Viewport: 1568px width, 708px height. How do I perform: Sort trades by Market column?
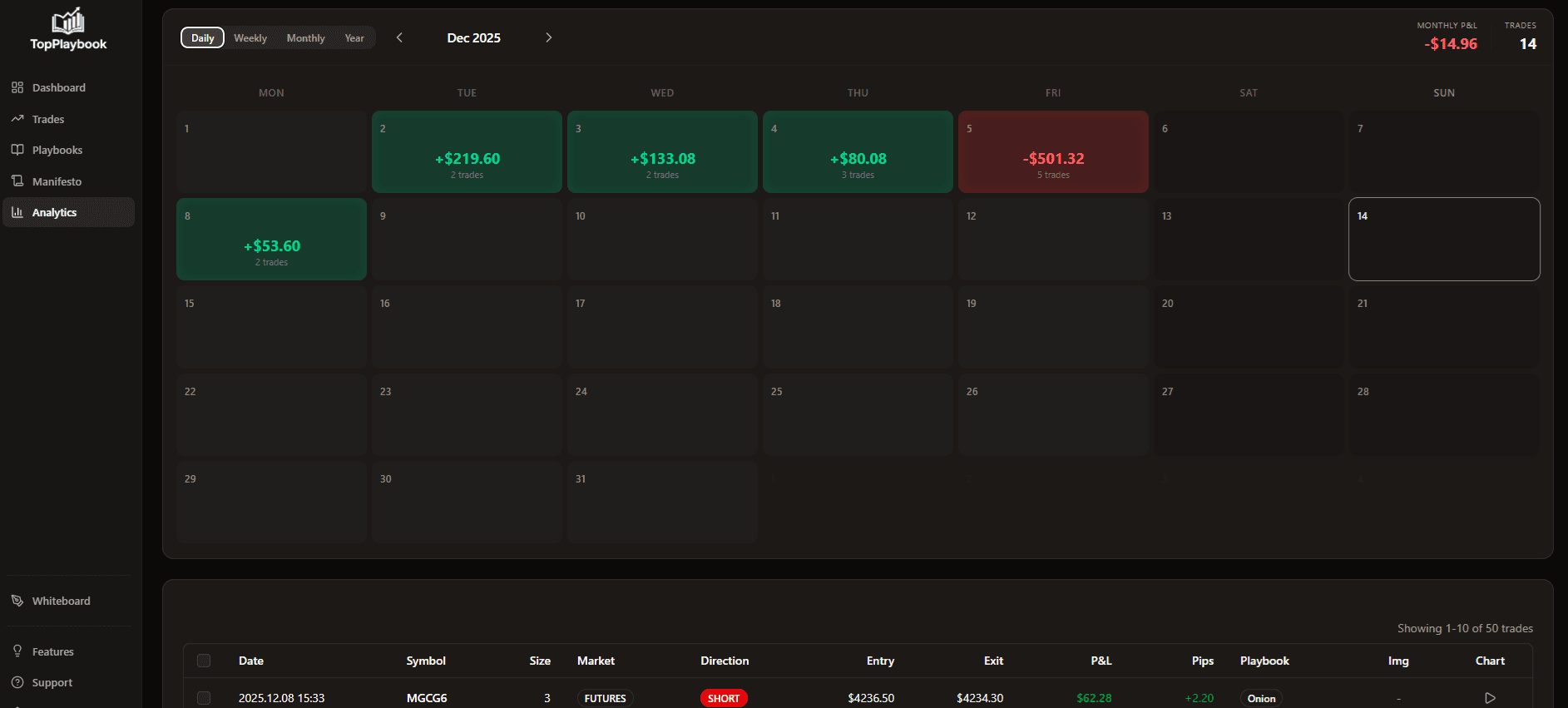click(596, 661)
